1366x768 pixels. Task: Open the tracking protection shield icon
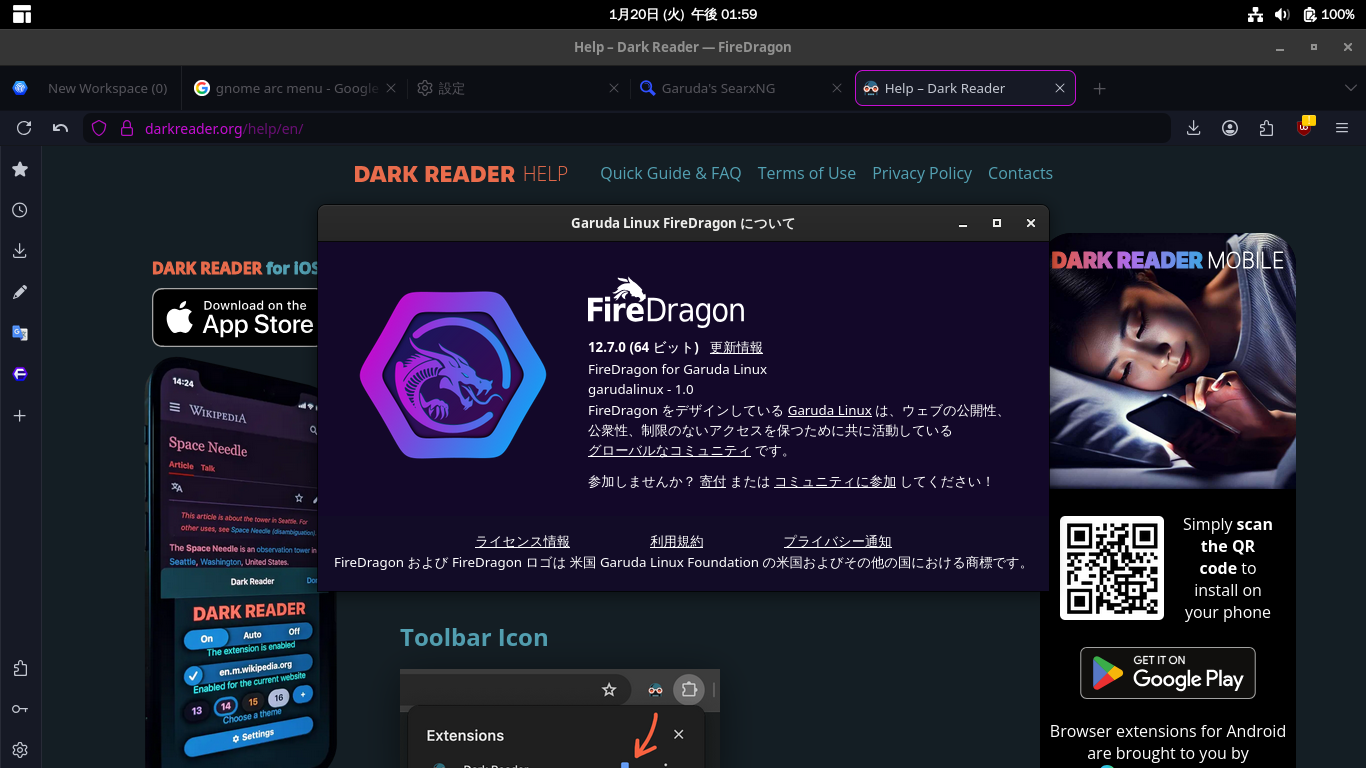pyautogui.click(x=99, y=128)
